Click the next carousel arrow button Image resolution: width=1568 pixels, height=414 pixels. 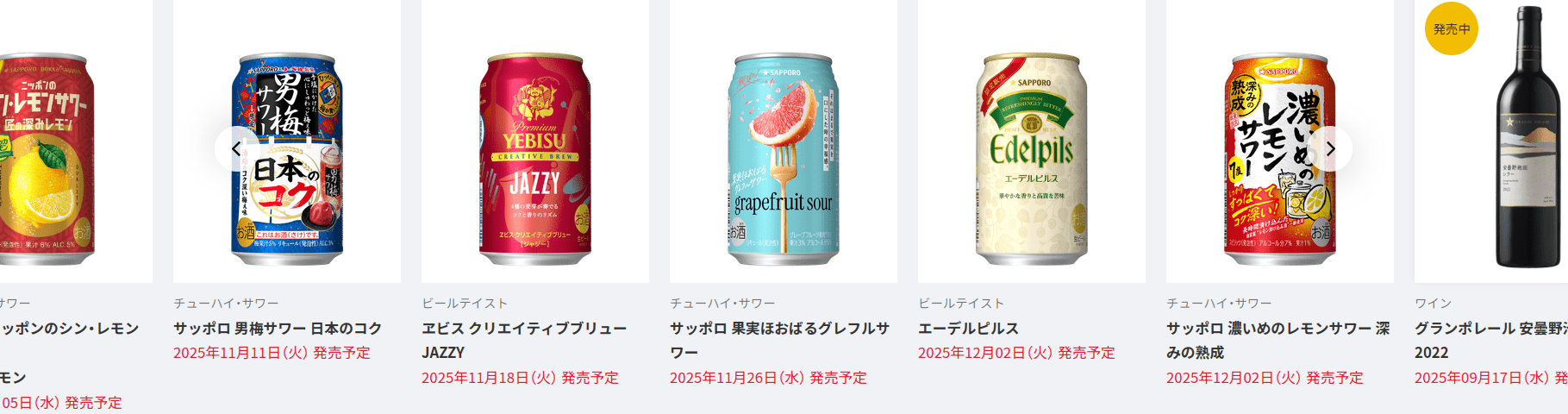1330,148
